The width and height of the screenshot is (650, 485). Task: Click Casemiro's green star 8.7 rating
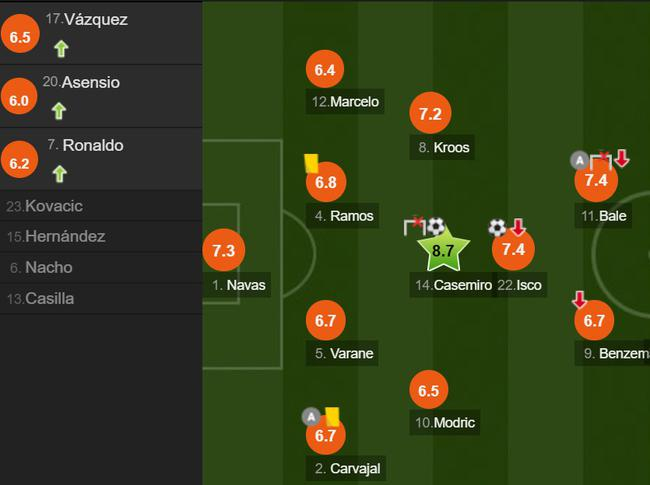click(443, 253)
